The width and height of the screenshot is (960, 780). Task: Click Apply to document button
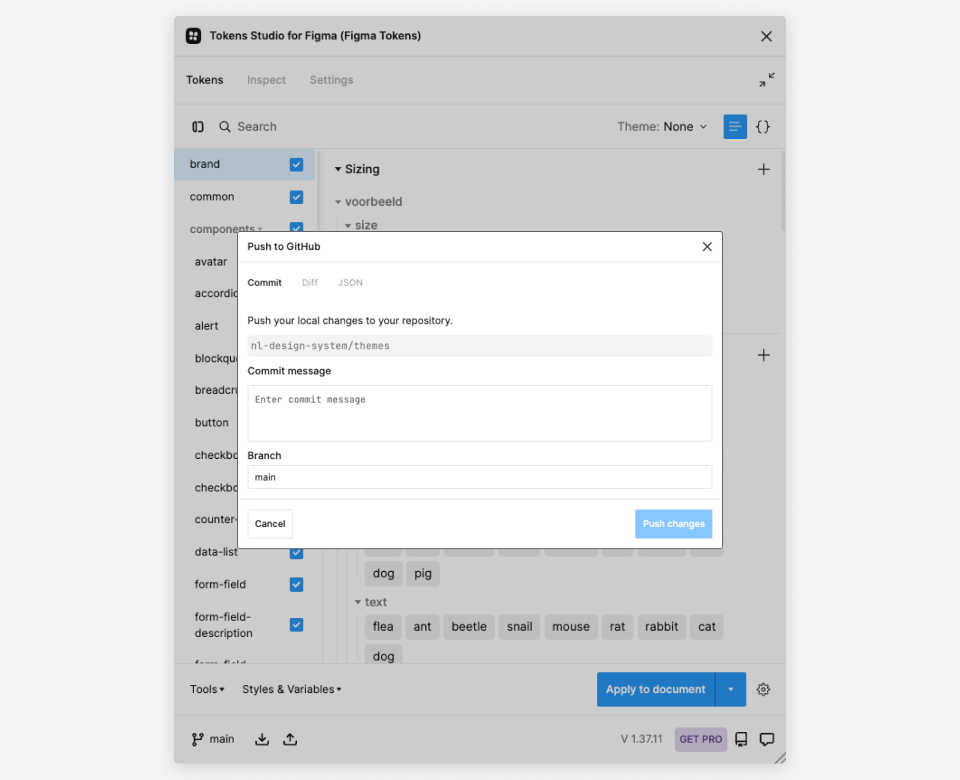point(656,689)
